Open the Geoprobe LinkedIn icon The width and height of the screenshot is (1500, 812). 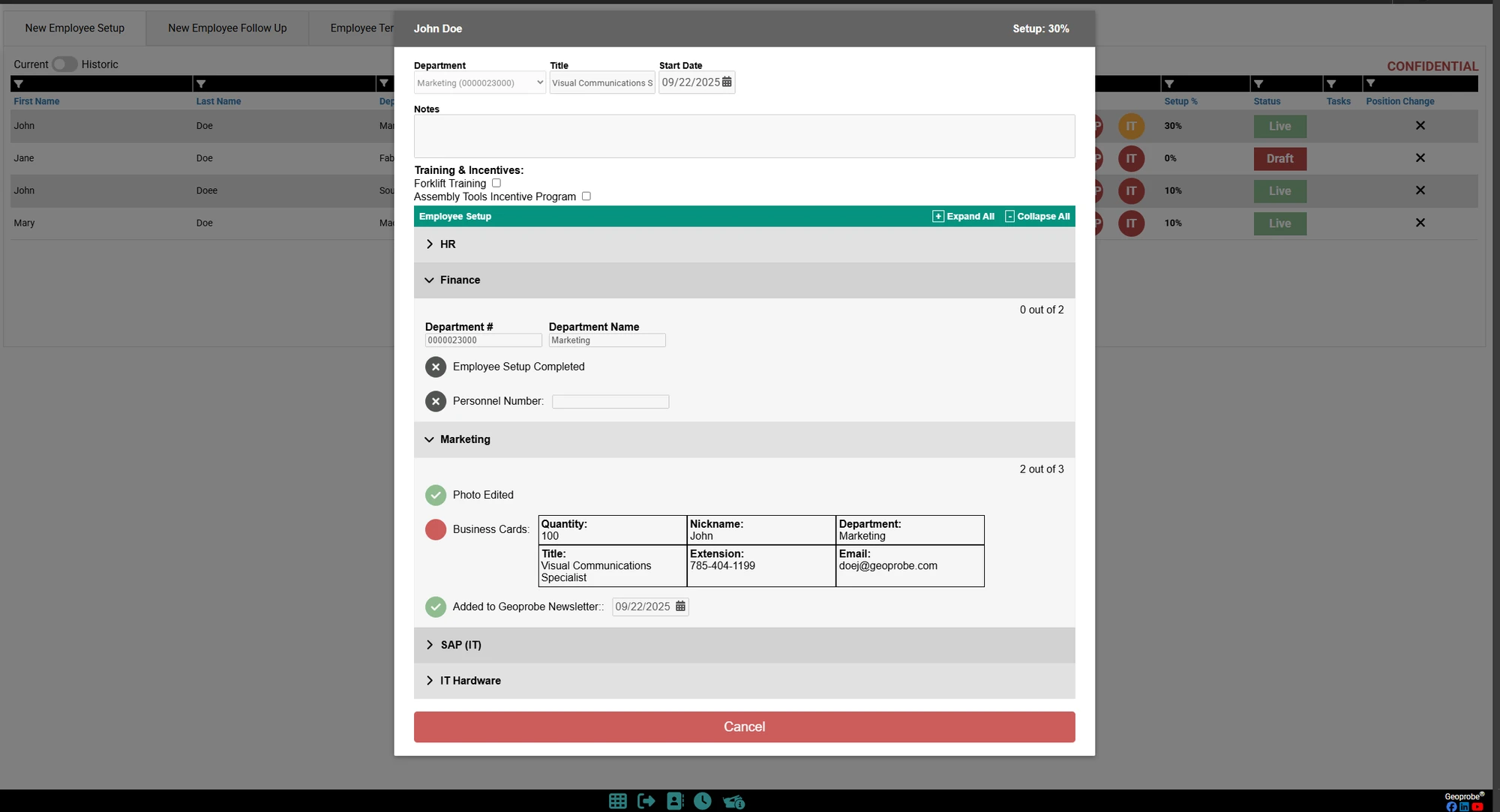click(x=1464, y=807)
